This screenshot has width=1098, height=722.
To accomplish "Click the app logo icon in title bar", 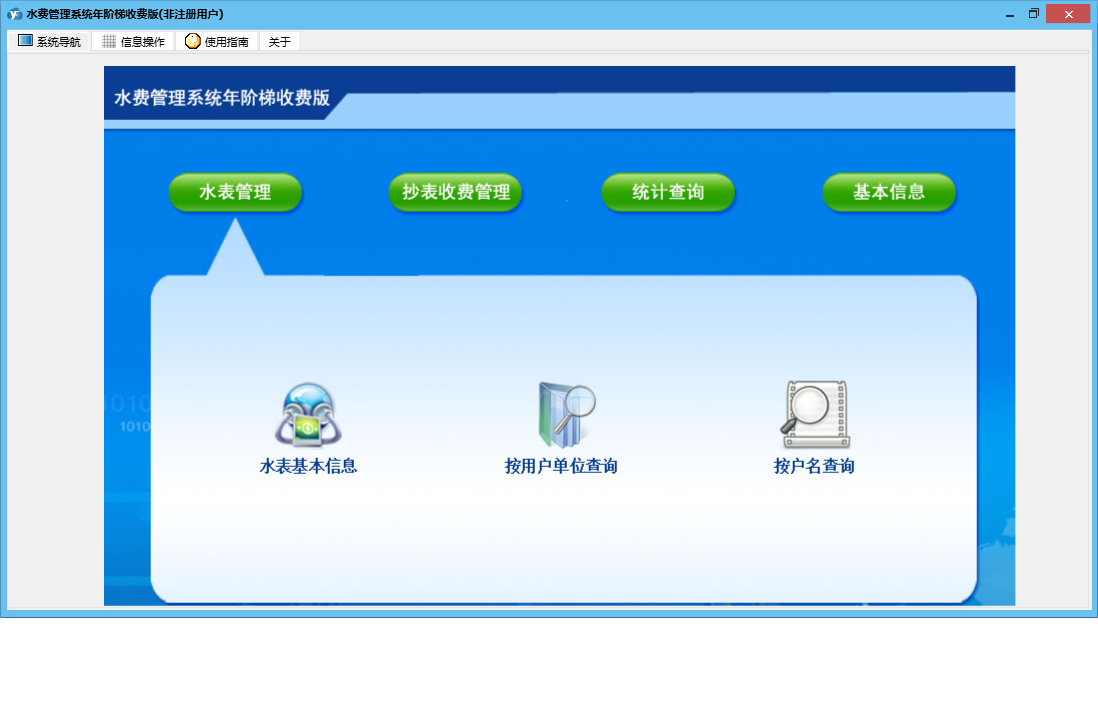I will point(14,14).
